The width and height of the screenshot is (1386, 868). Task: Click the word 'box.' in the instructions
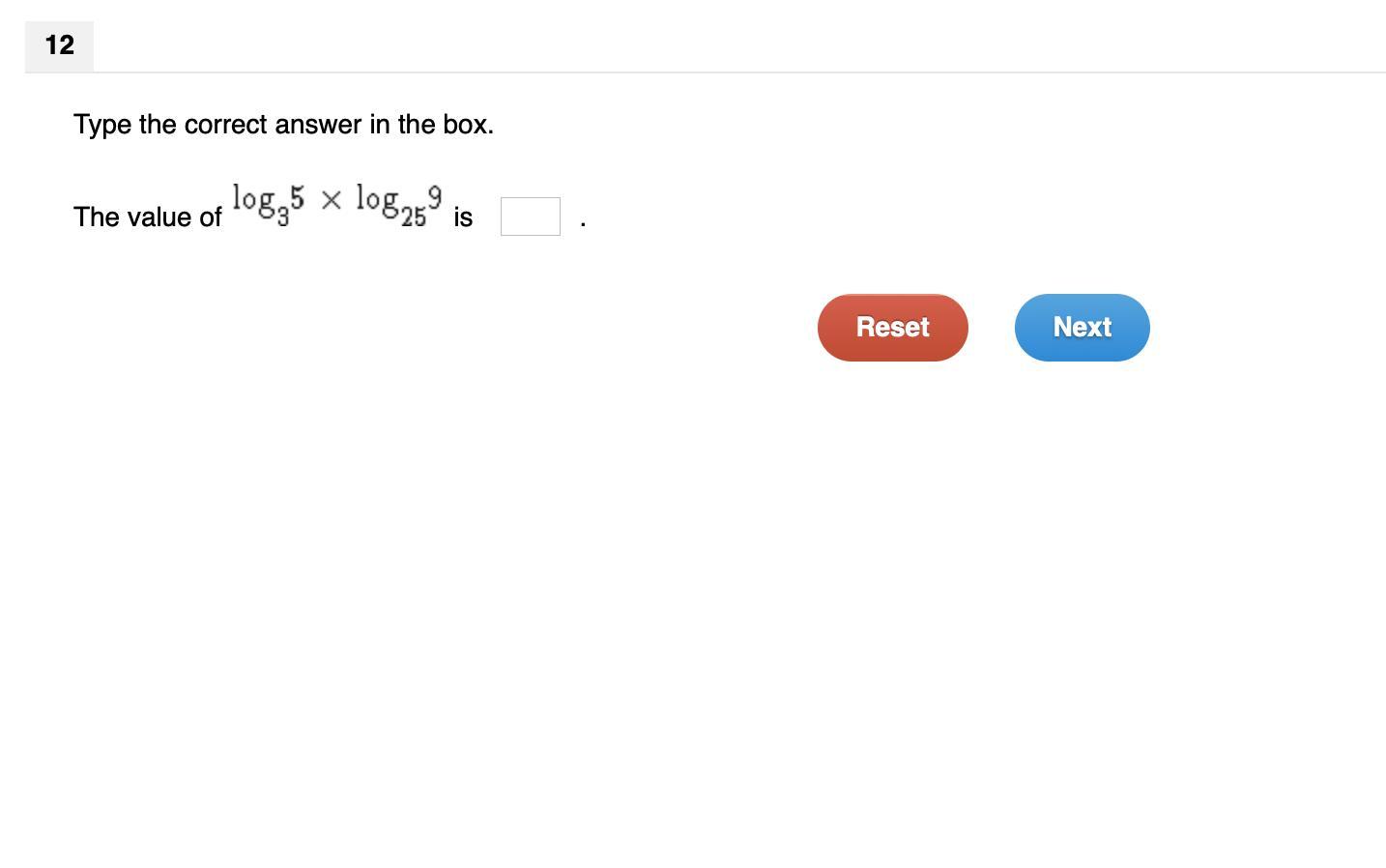click(x=469, y=125)
